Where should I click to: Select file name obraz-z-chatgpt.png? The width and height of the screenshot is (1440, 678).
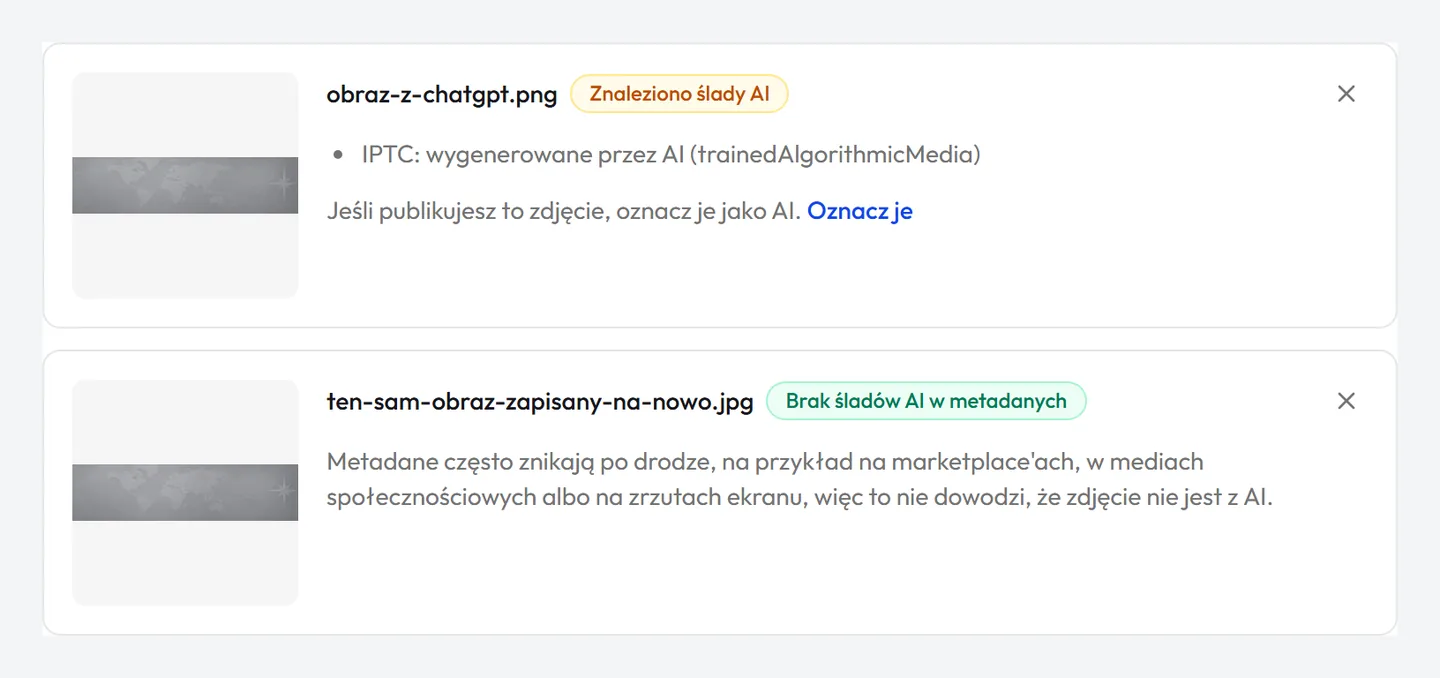coord(442,95)
